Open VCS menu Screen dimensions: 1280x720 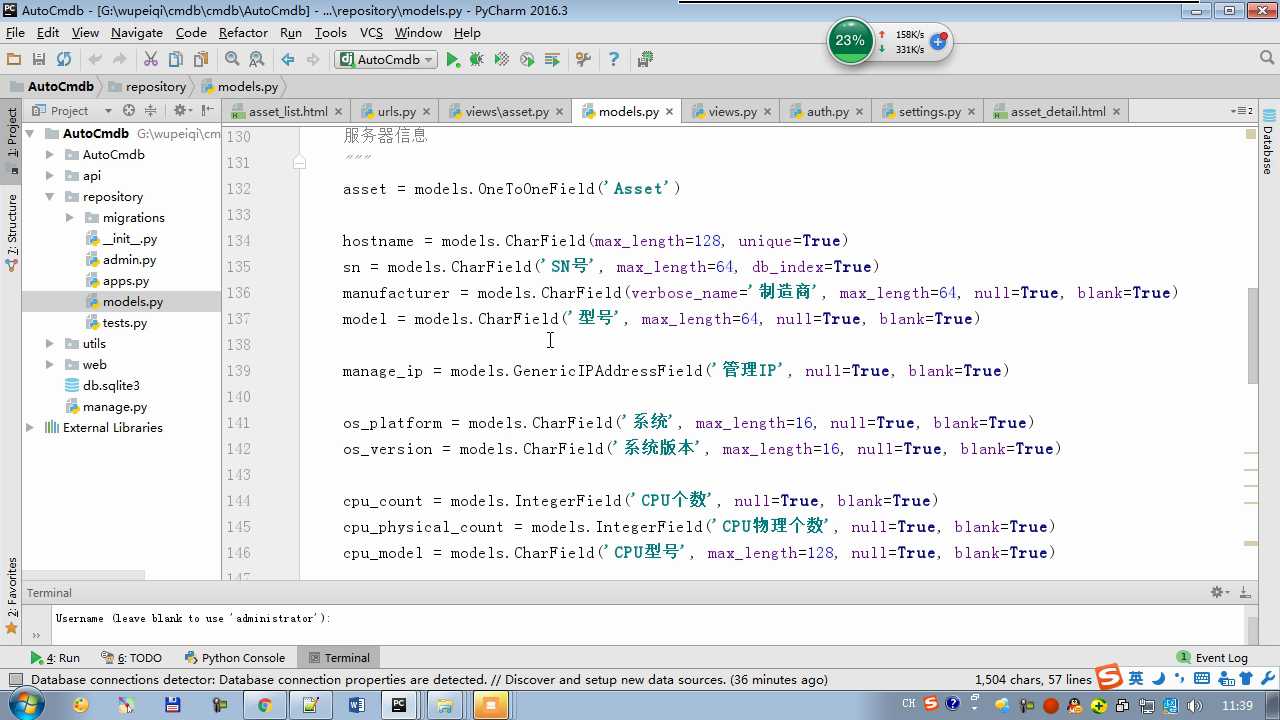coord(371,33)
